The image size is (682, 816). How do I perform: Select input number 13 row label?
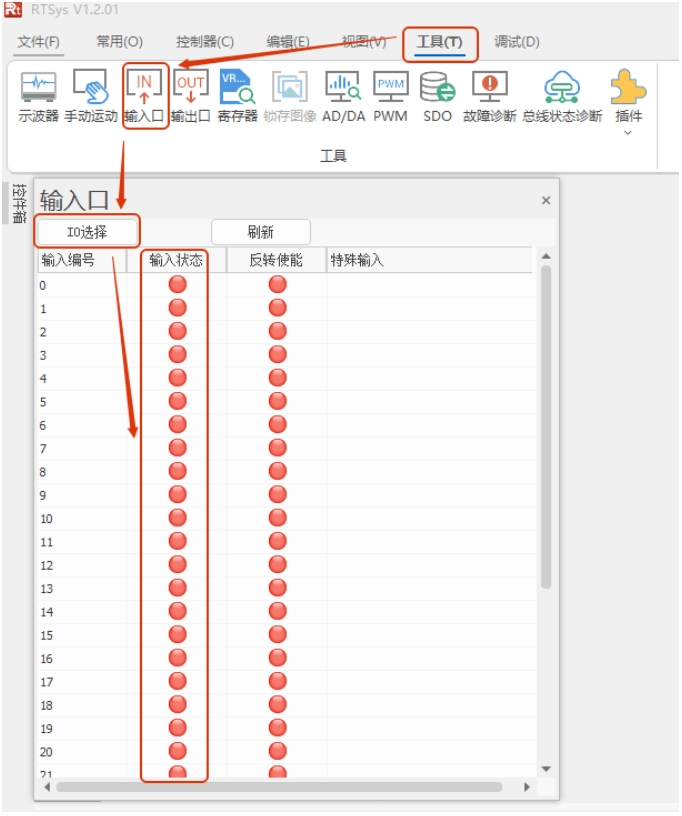[47, 589]
